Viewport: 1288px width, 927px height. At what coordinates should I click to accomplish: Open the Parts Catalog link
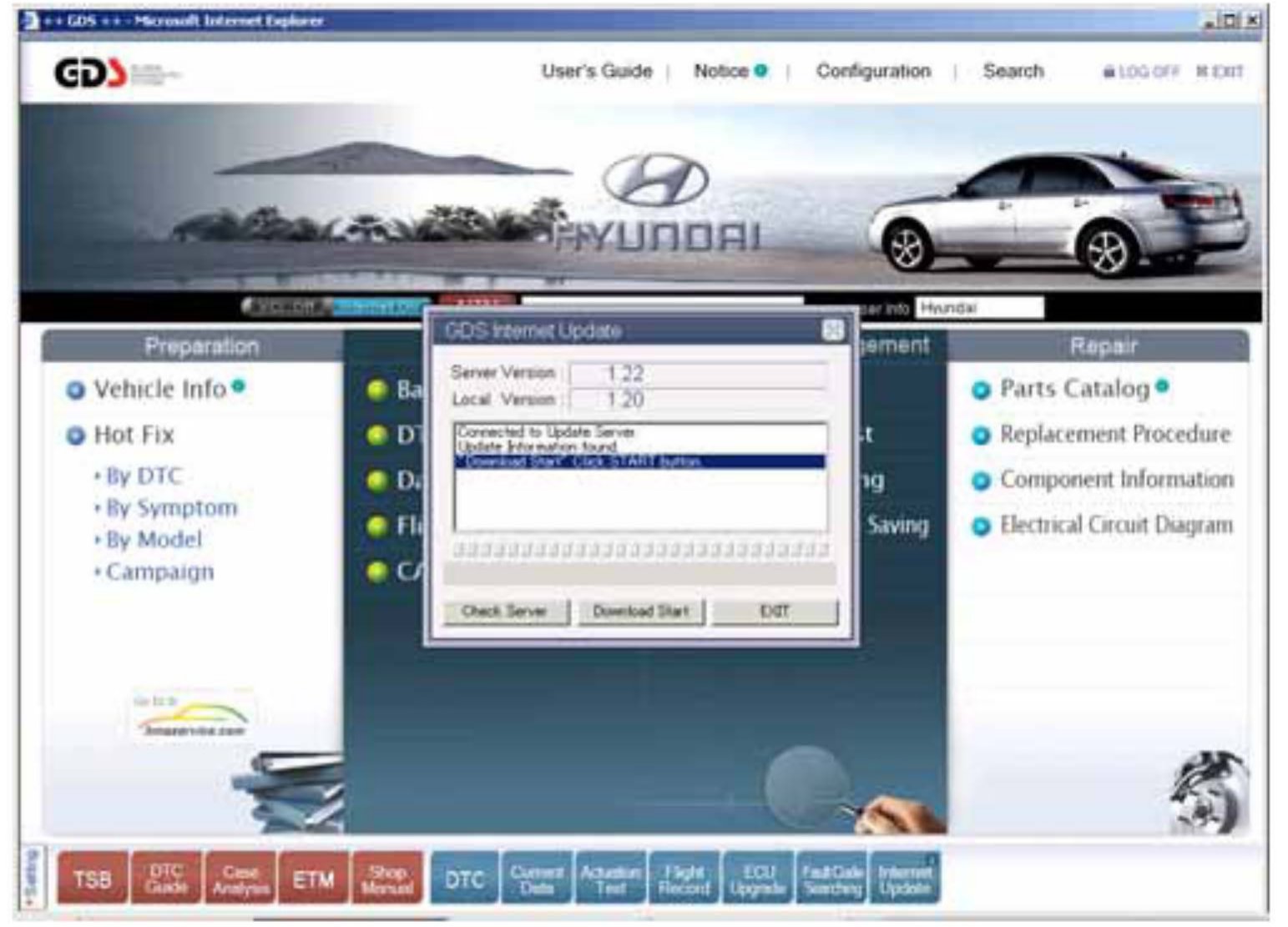coord(1074,389)
